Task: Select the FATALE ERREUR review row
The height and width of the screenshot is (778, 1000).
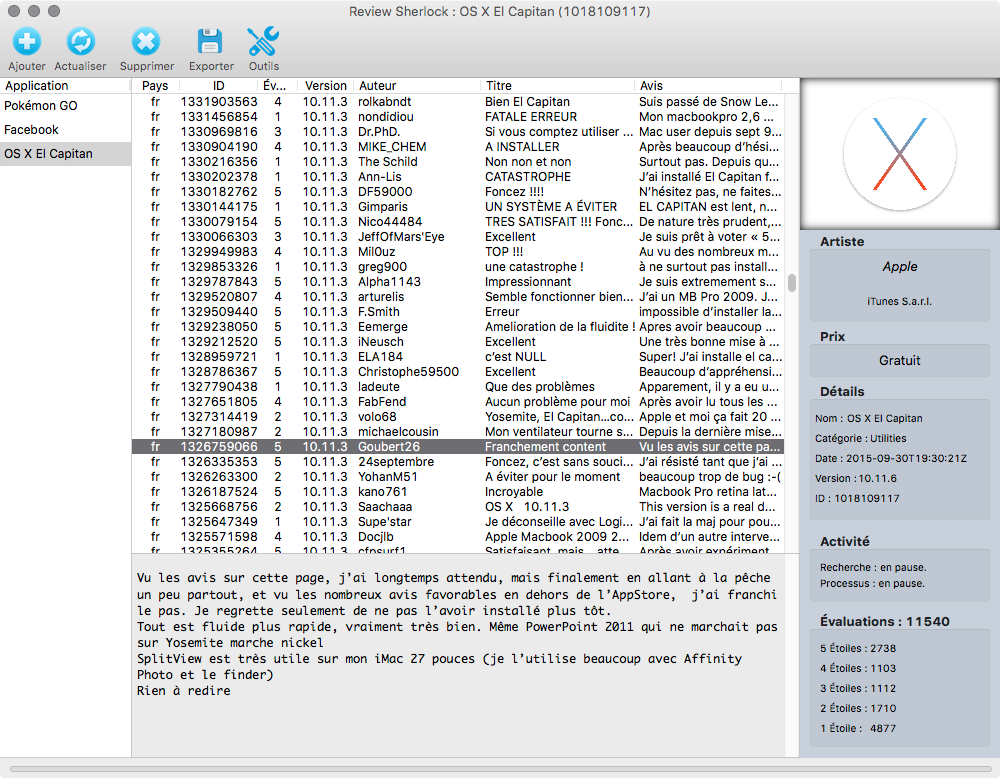Action: [457, 117]
